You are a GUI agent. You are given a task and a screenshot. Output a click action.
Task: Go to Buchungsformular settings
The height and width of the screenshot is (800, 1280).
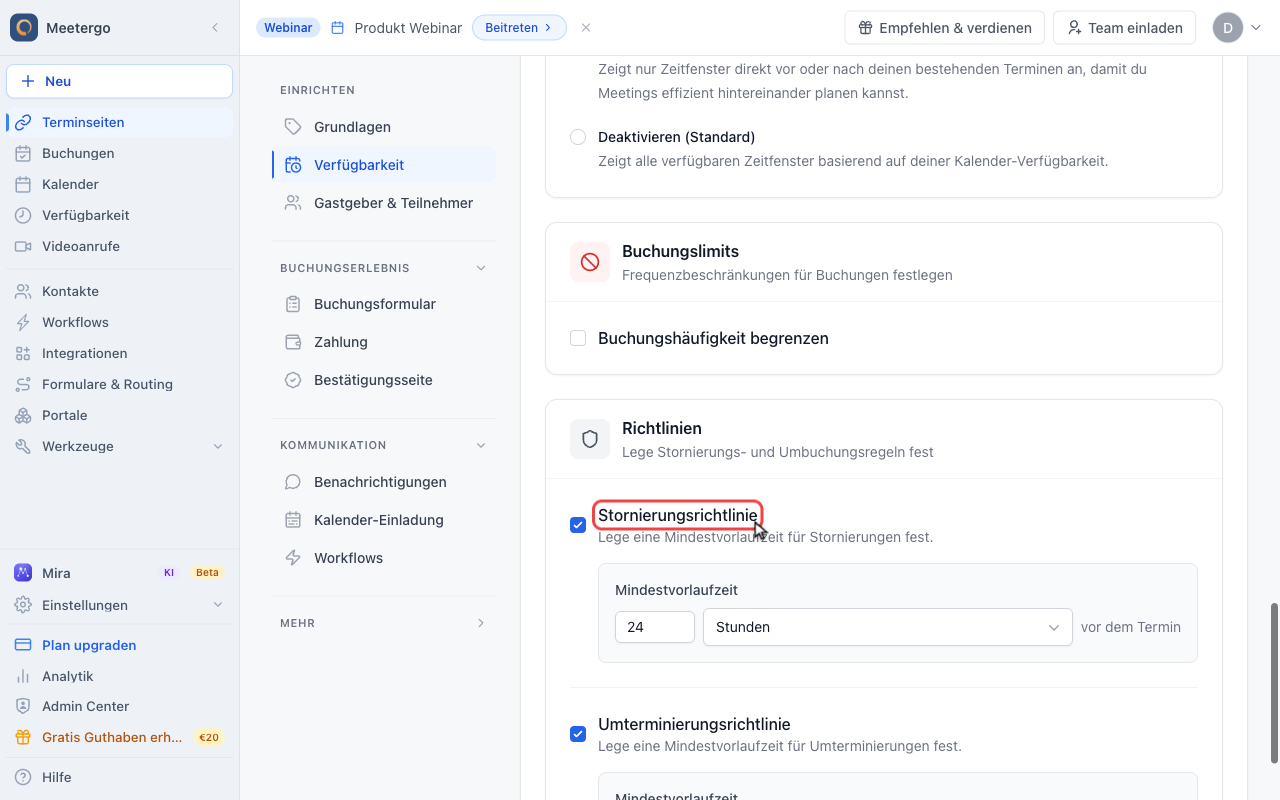coord(384,304)
